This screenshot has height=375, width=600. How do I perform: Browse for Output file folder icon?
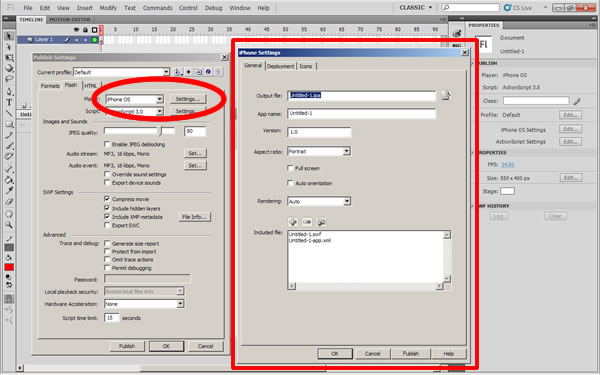(x=446, y=95)
